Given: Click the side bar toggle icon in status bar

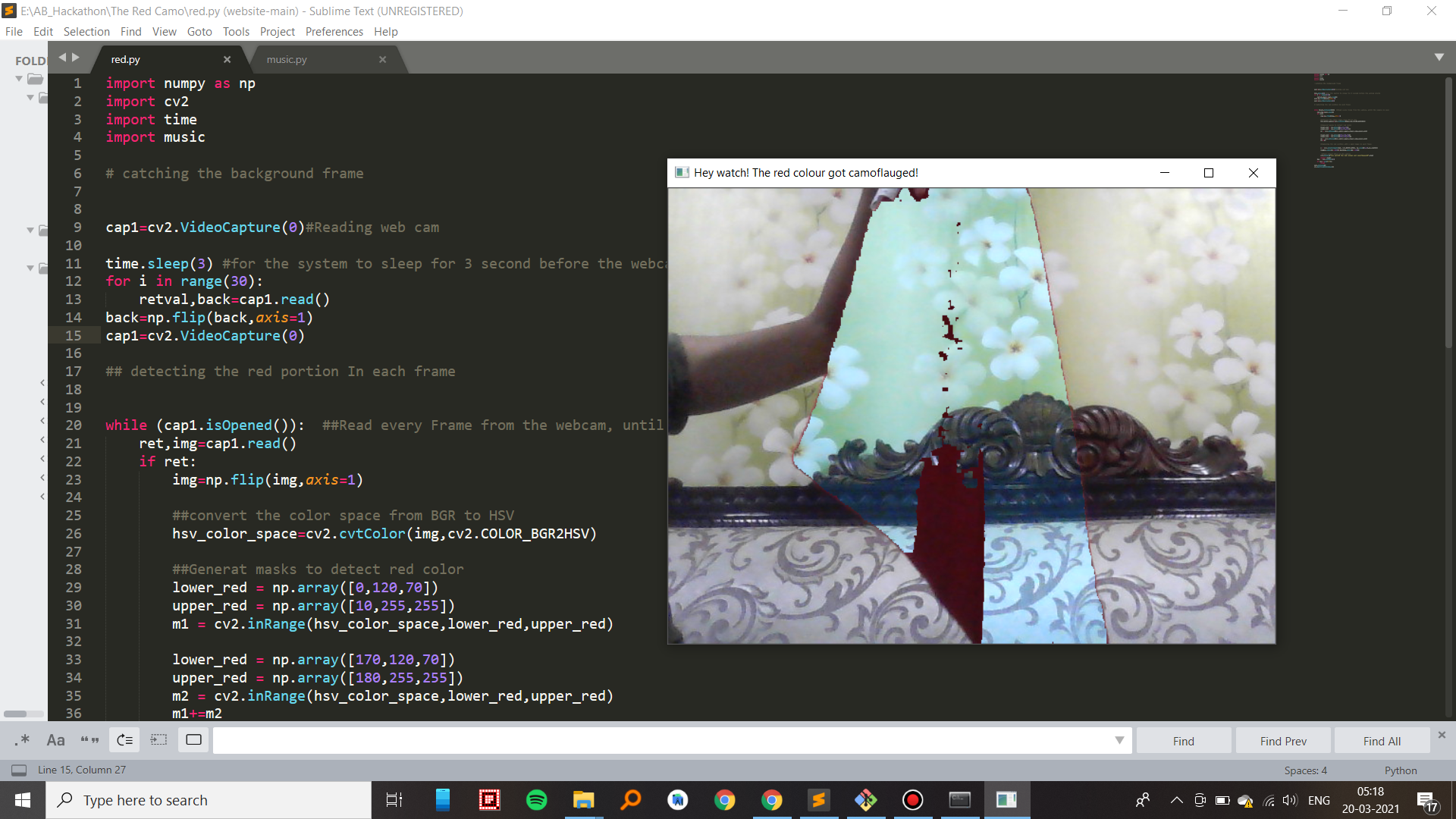Looking at the screenshot, I should coord(19,770).
